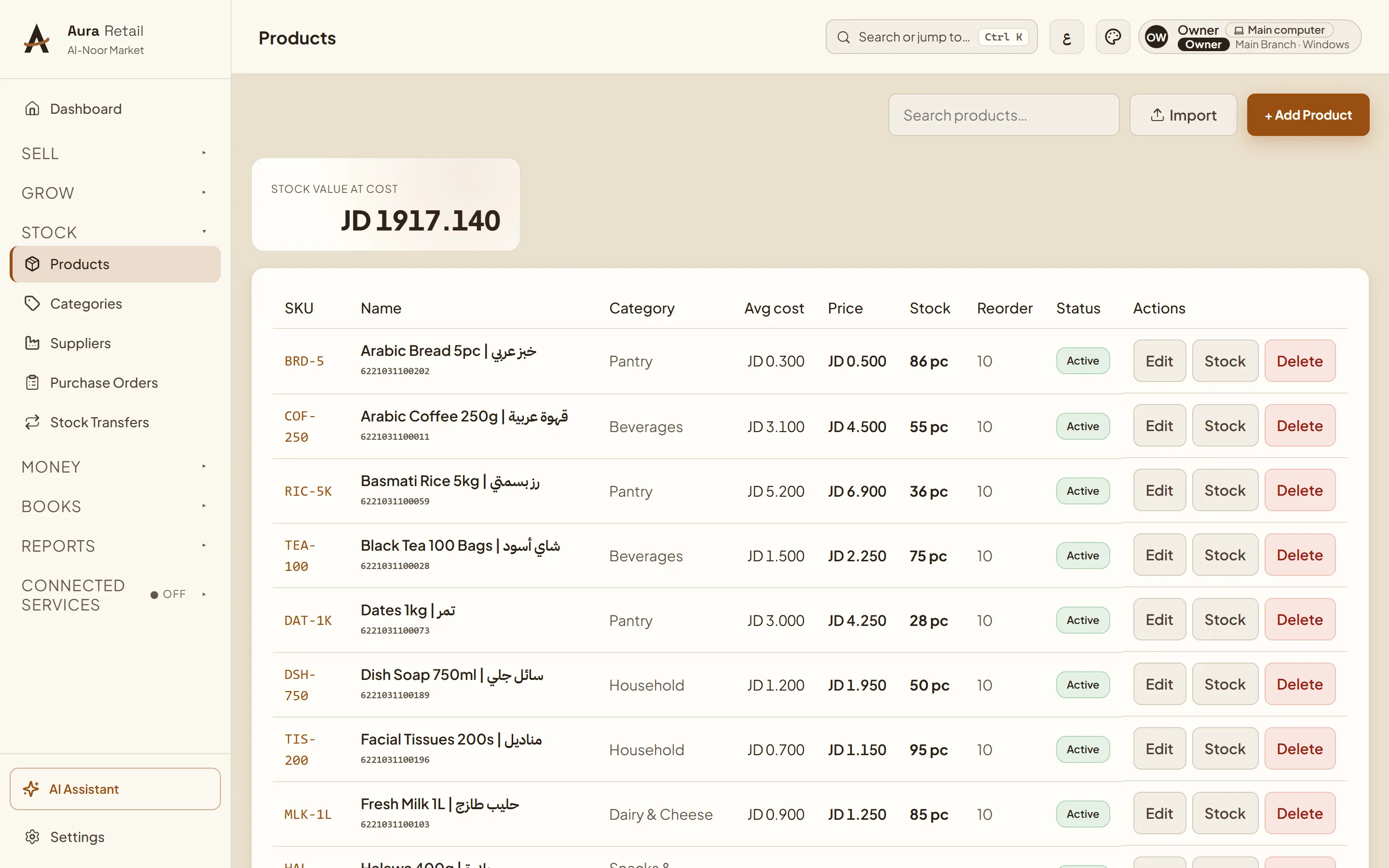Click the Products box icon in sidebar

pyautogui.click(x=32, y=264)
